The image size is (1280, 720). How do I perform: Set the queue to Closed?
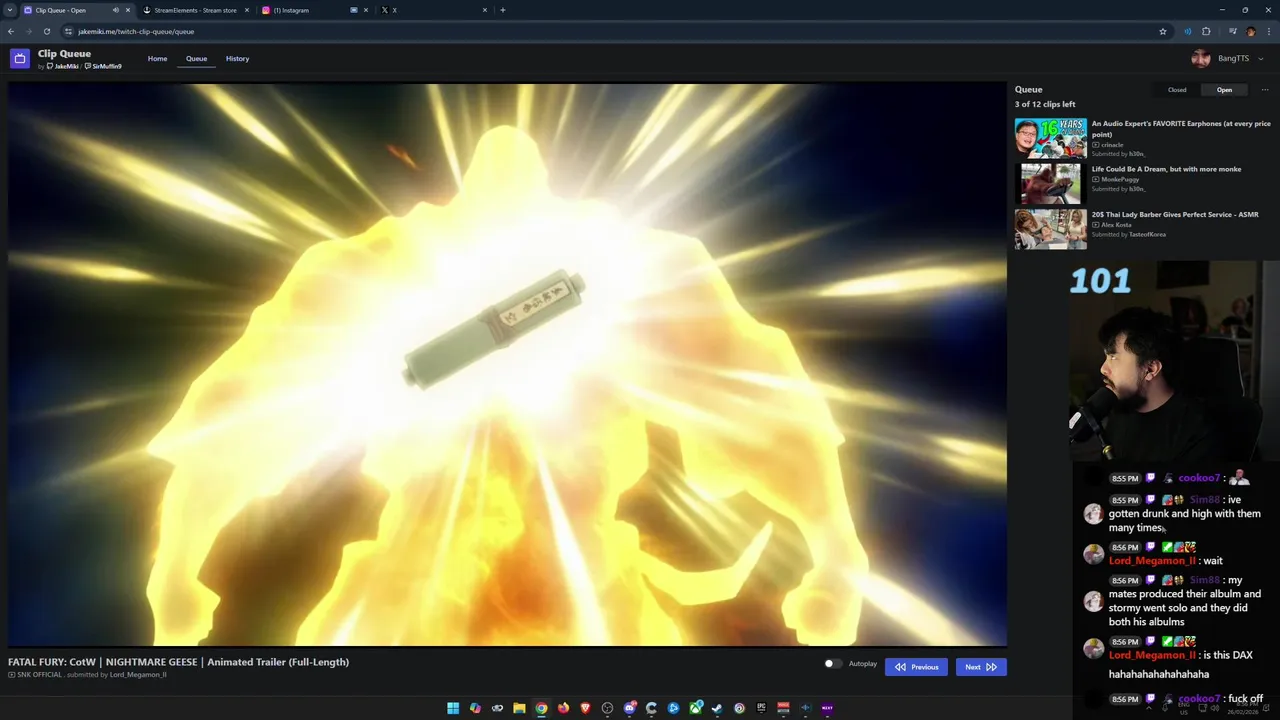[x=1177, y=90]
